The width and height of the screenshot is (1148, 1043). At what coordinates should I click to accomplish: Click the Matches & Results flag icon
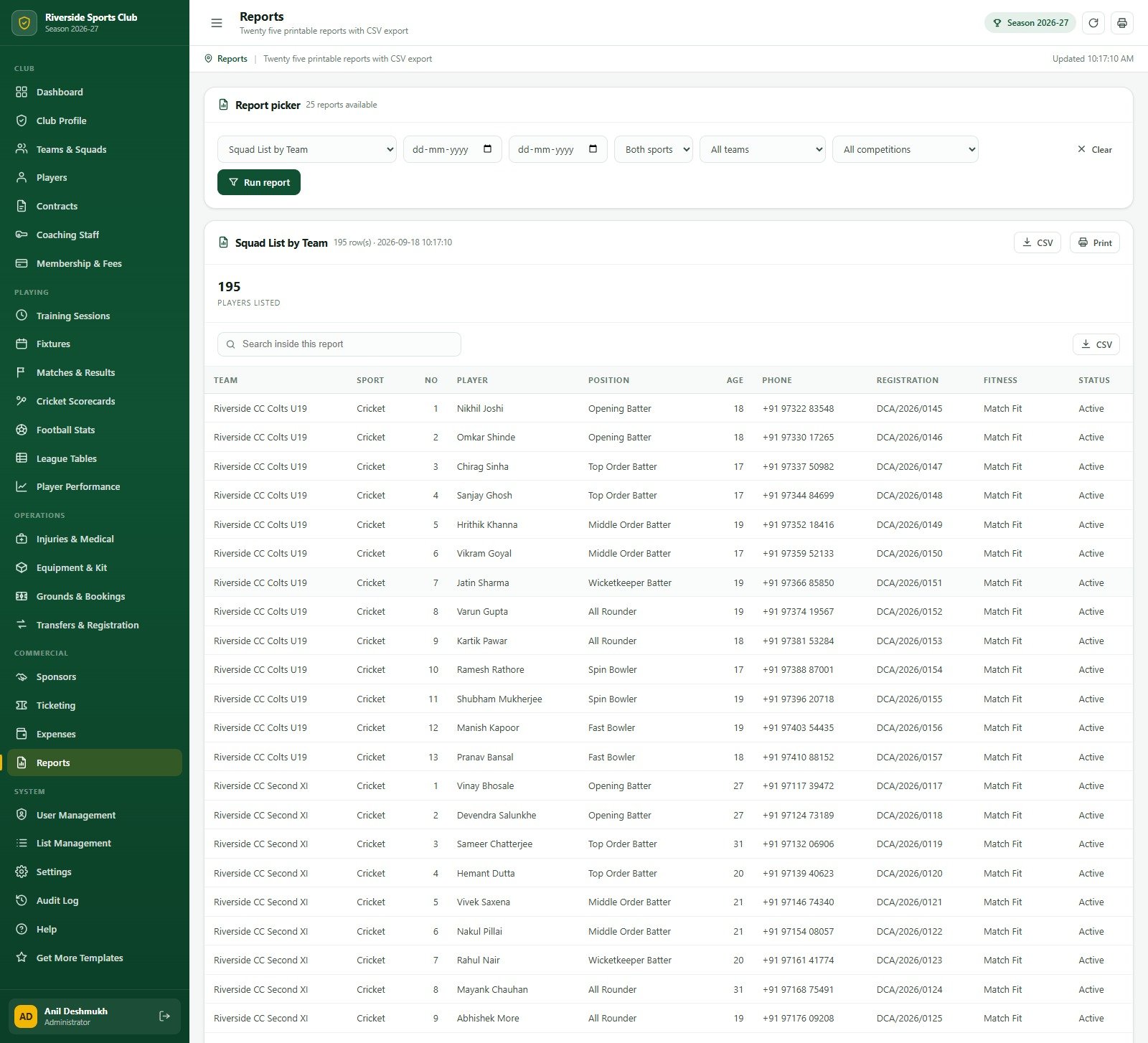(x=22, y=372)
